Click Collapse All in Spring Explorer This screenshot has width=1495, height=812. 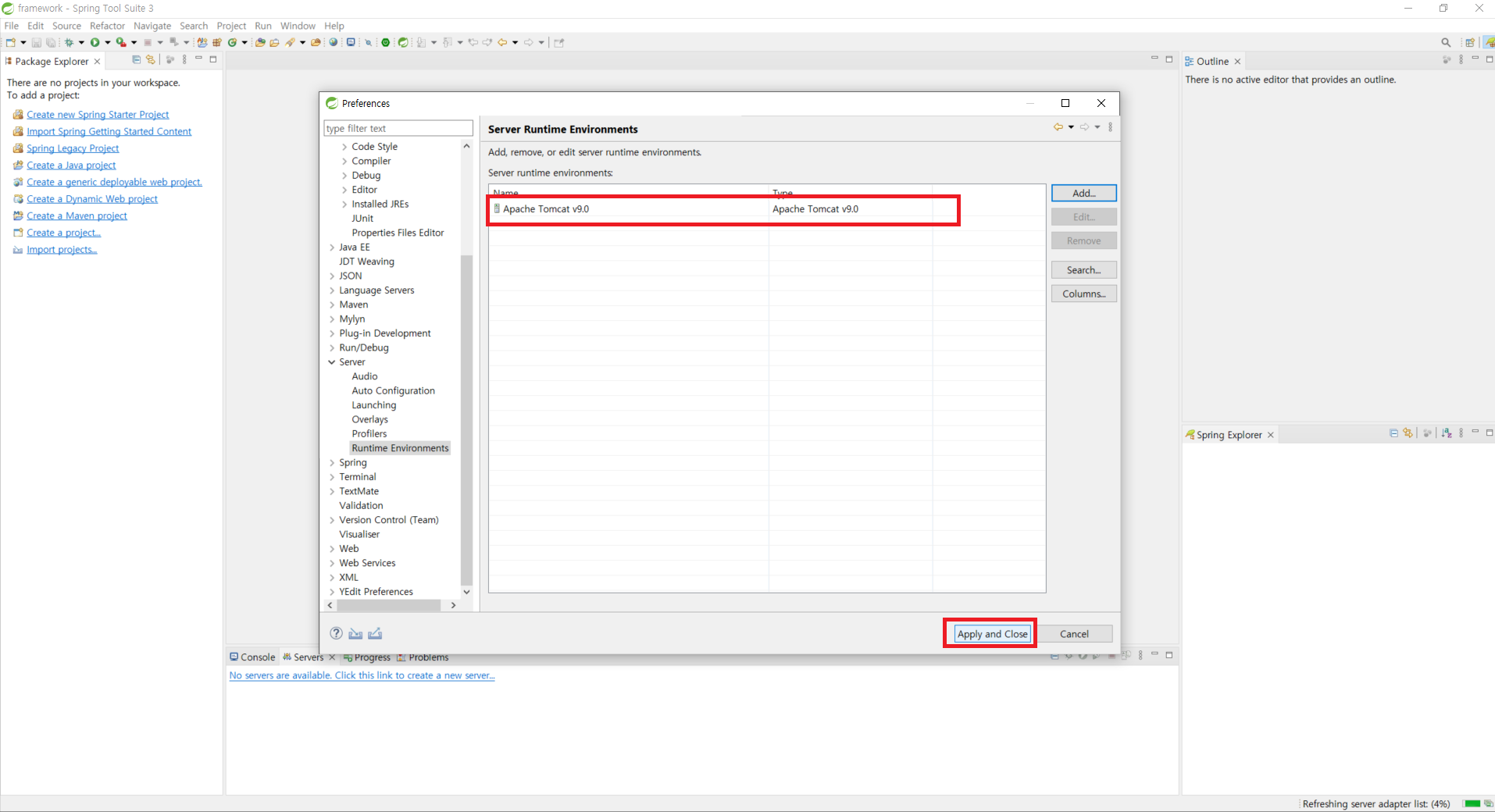(x=1393, y=433)
